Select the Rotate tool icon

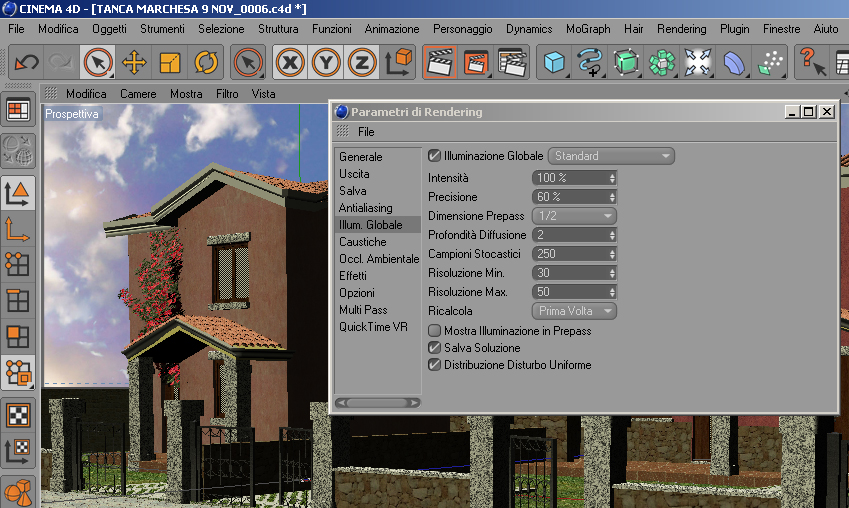[x=206, y=63]
